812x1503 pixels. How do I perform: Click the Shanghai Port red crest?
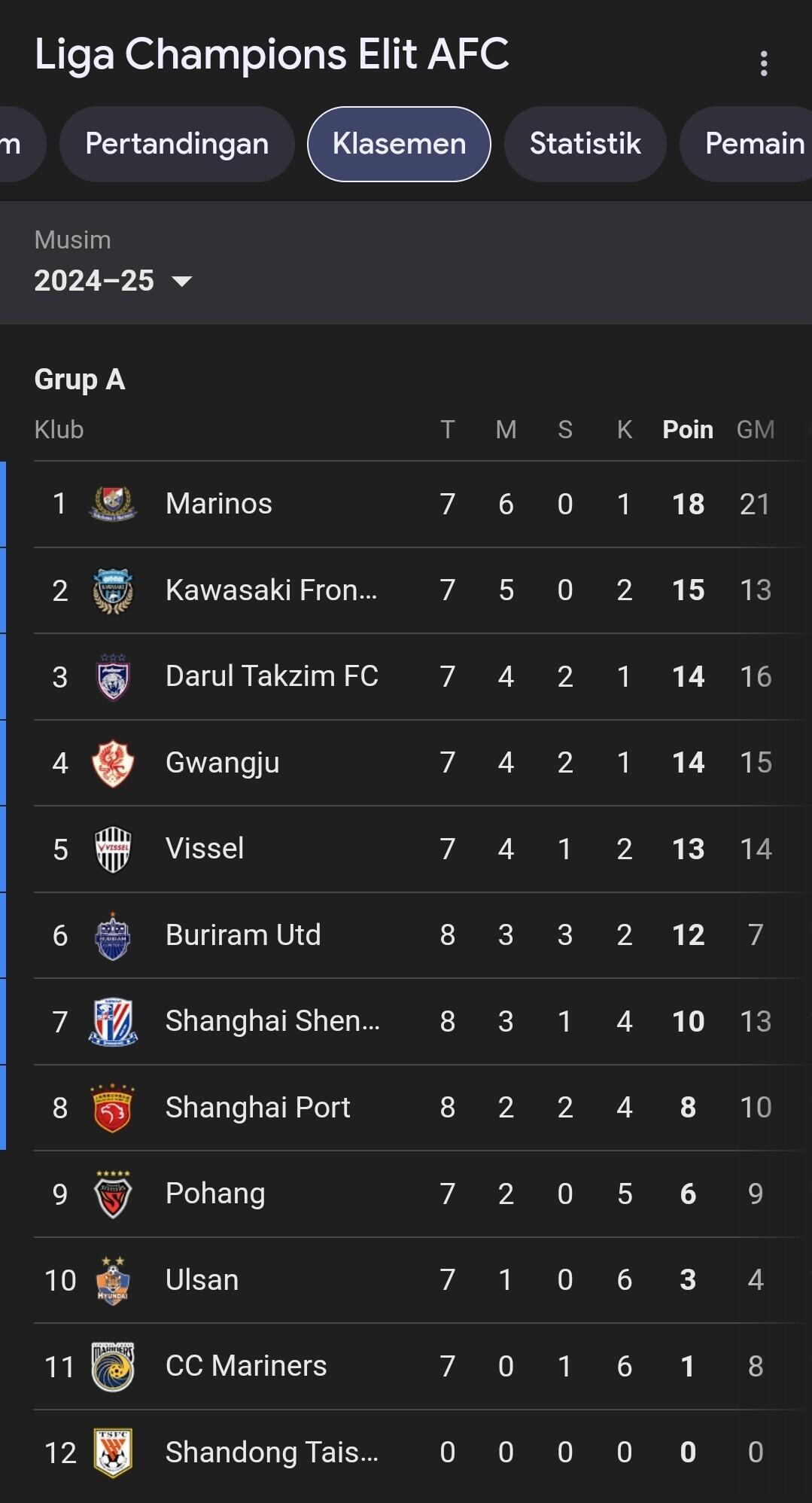point(113,1108)
